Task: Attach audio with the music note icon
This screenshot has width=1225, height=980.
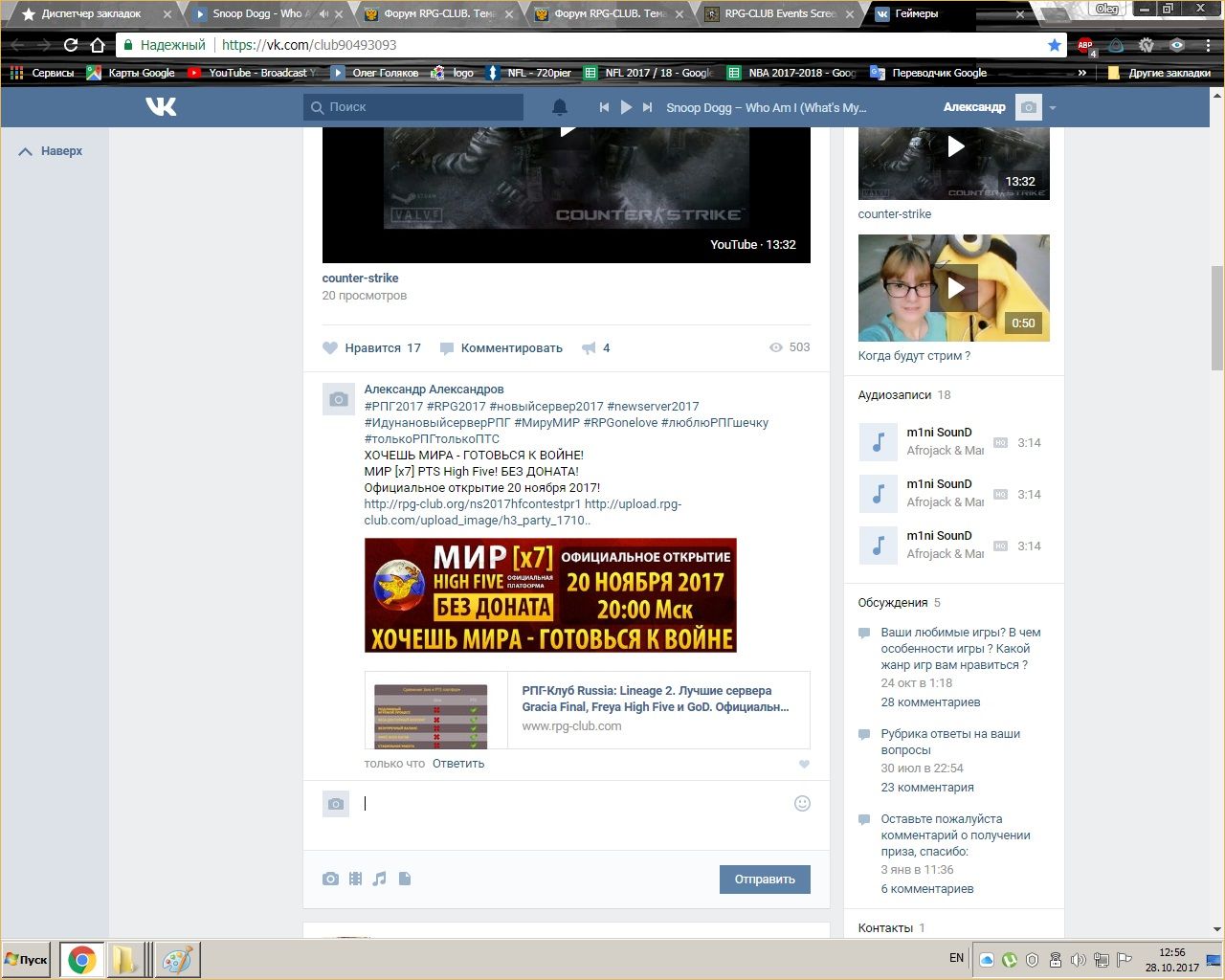Action: [380, 879]
